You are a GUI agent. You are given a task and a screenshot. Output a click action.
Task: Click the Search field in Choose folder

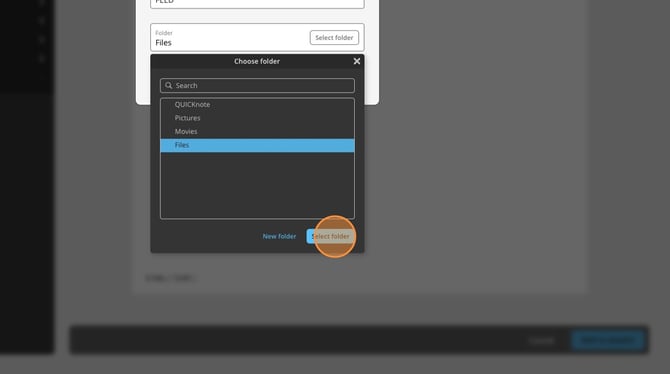pos(257,85)
